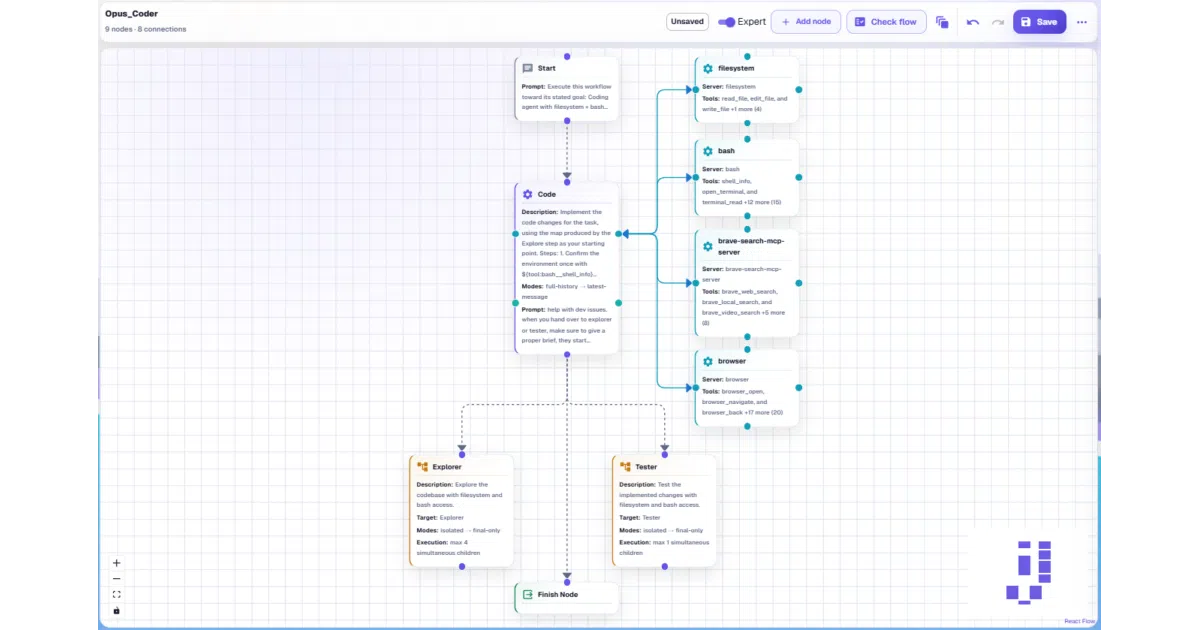Select the Explorer subagent node icon

pyautogui.click(x=423, y=467)
